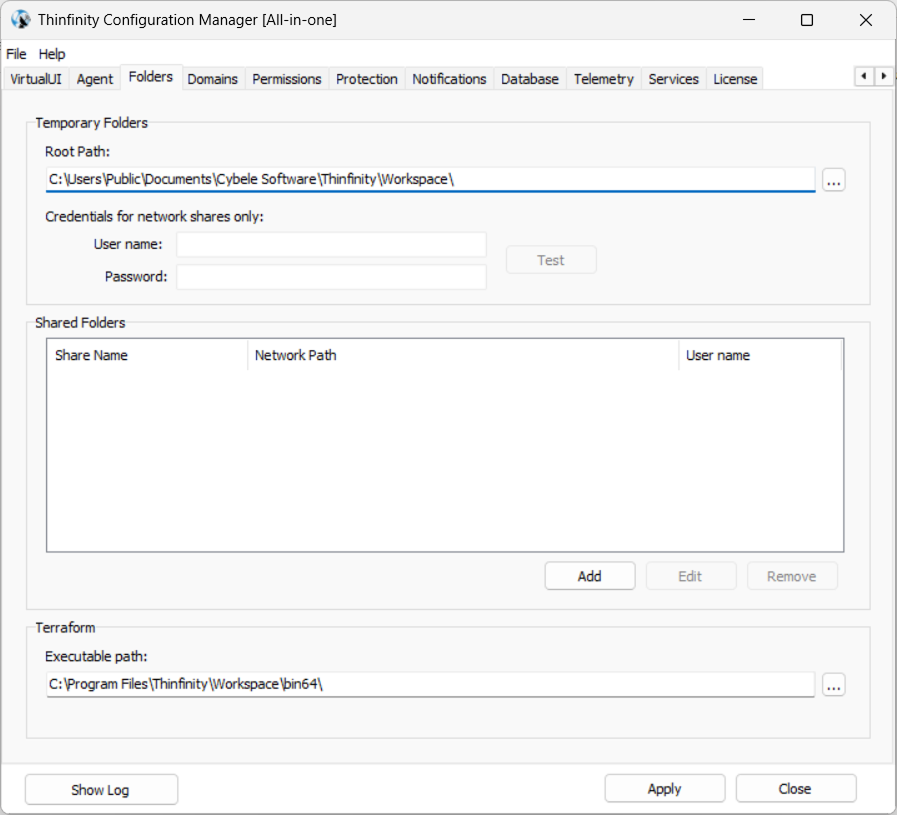The width and height of the screenshot is (897, 815).
Task: Click the Thinfinity globe app icon in title bar
Action: click(21, 19)
